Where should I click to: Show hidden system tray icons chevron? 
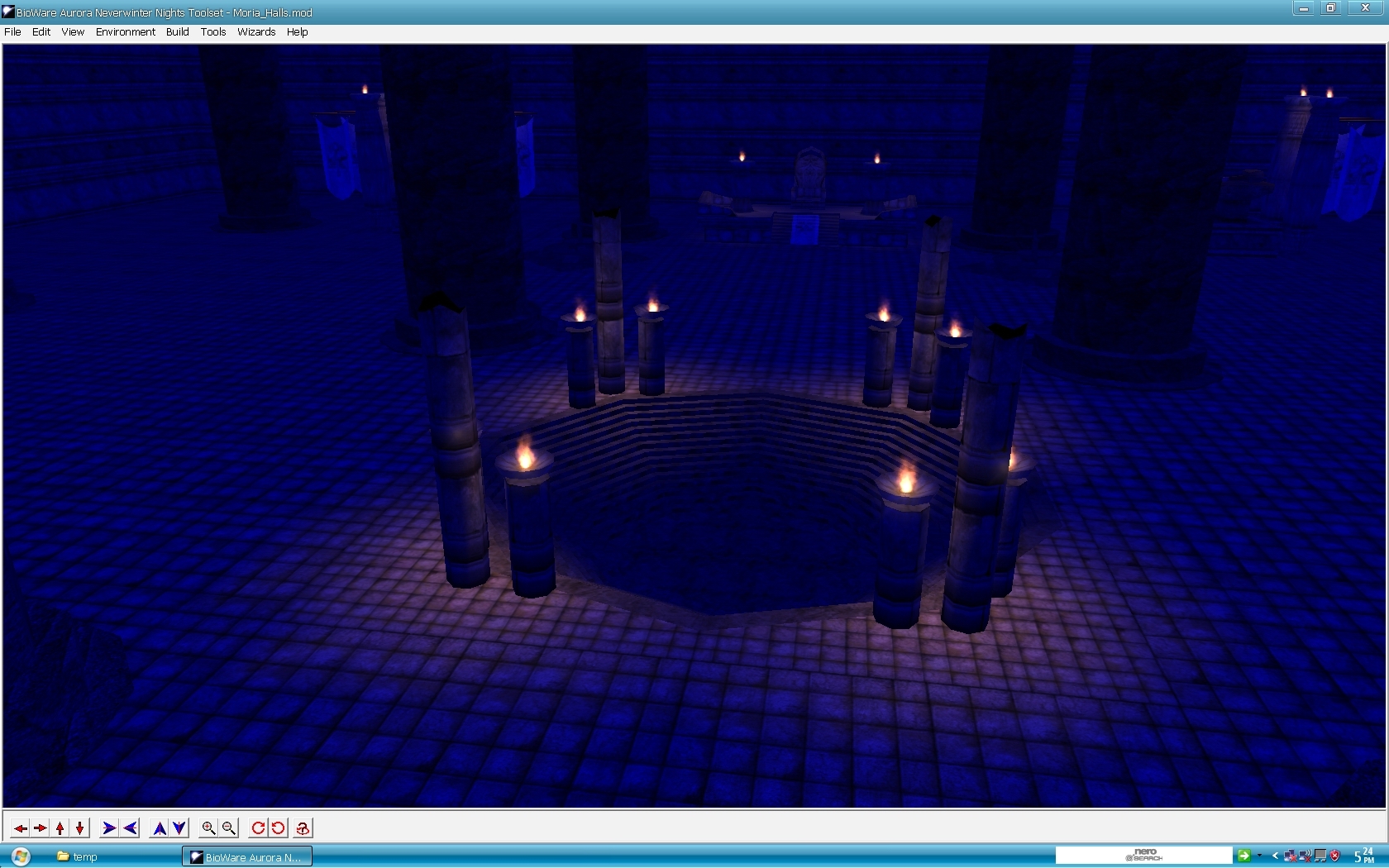1275,856
